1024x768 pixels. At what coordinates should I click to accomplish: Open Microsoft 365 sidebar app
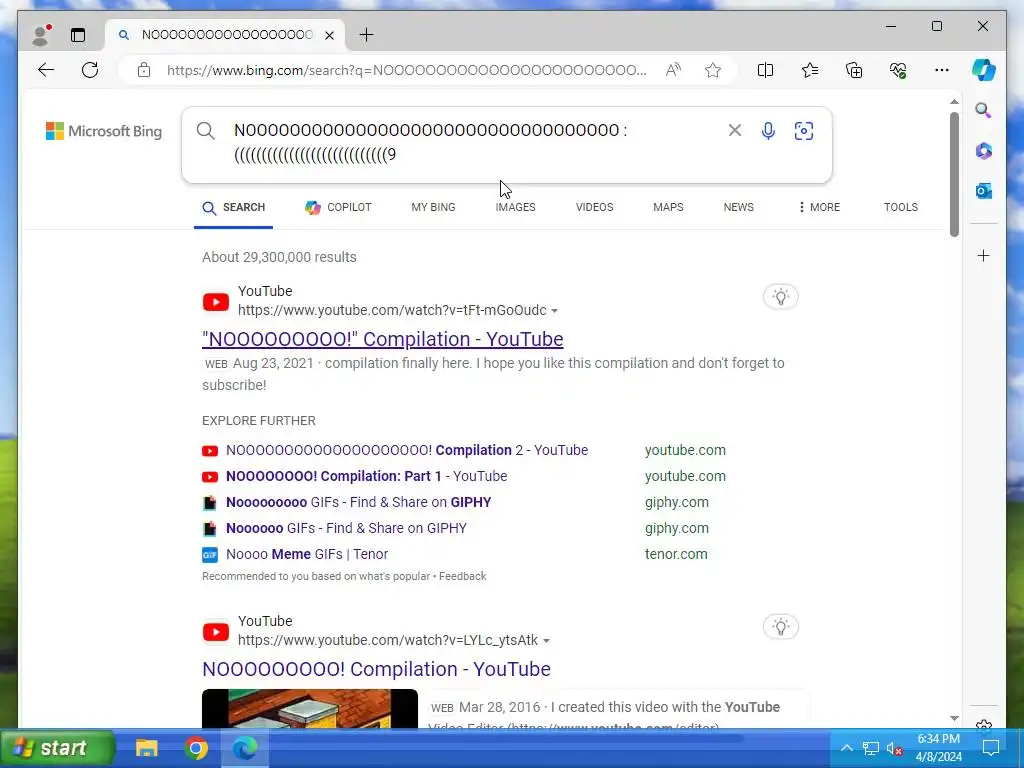[x=984, y=151]
